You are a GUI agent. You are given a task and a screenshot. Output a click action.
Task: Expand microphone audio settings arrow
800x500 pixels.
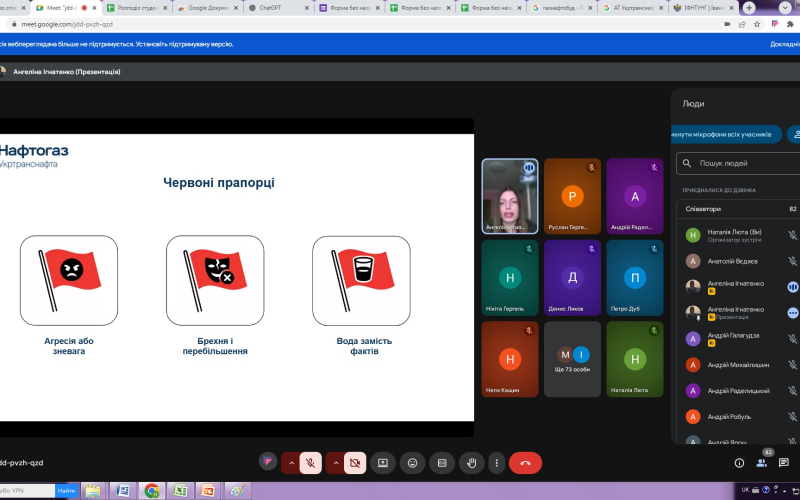pyautogui.click(x=291, y=463)
